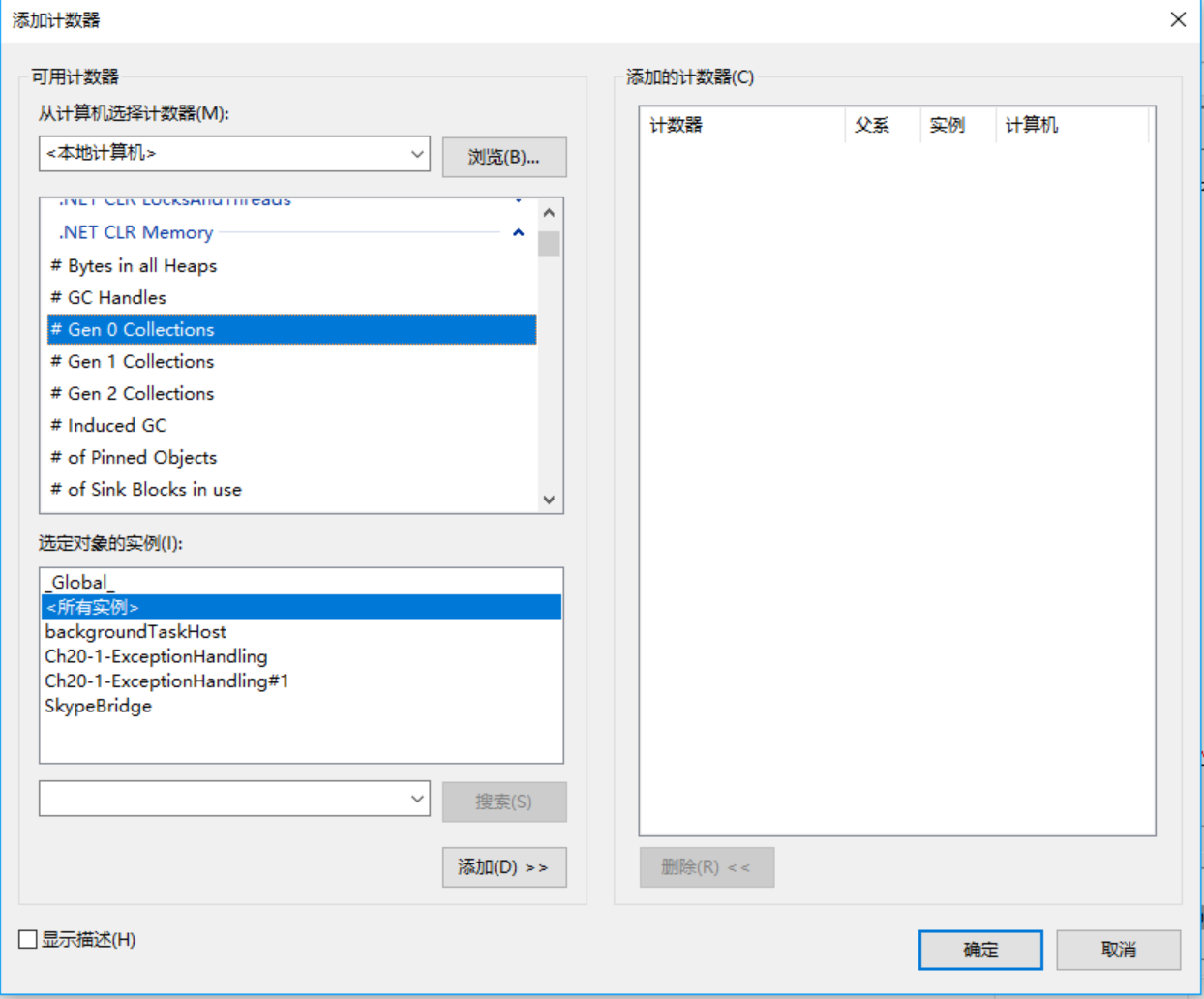Screen dimensions: 1204x999
Task: Select the _Global_ instance
Action: coord(79,582)
